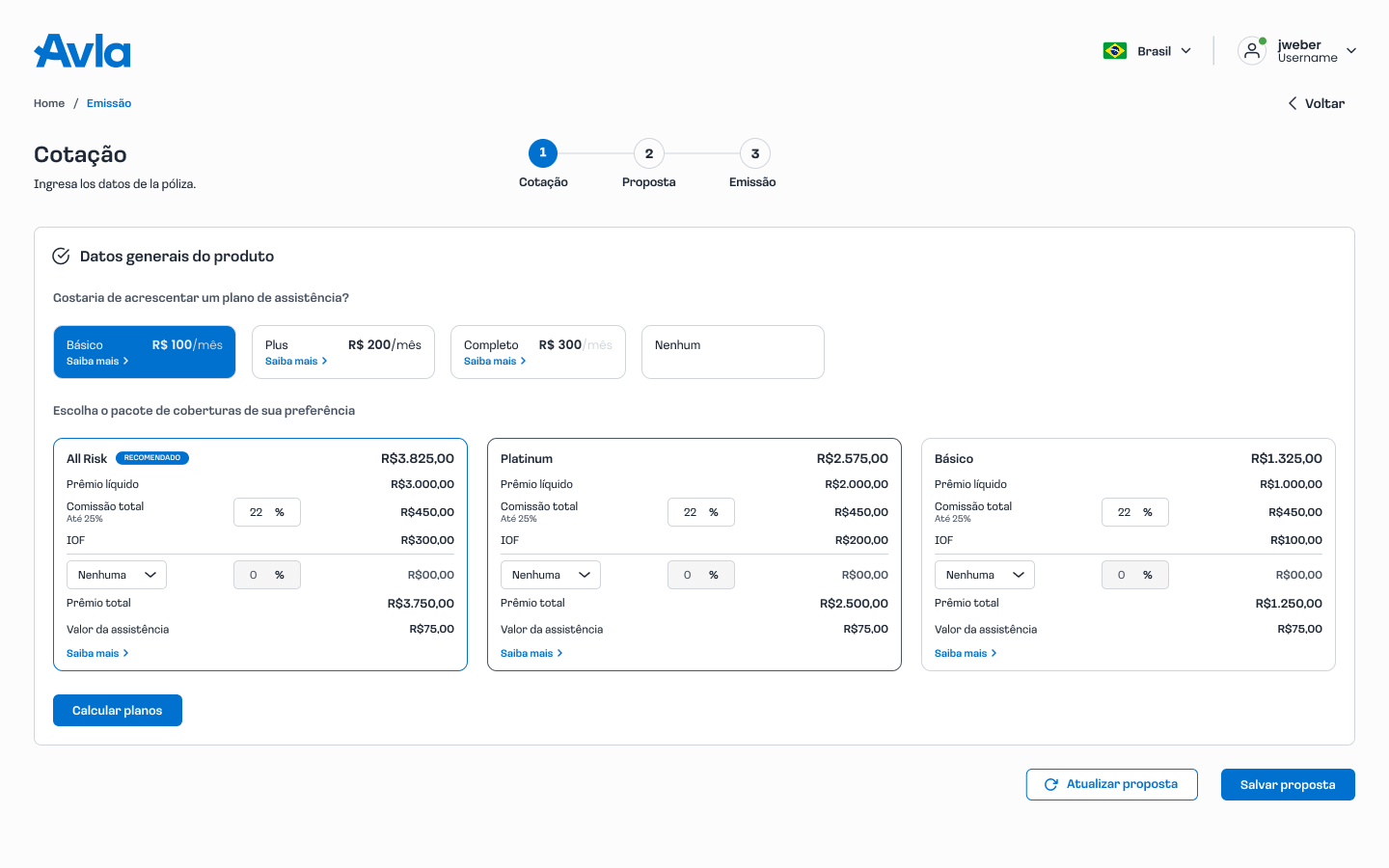Click the Voltar back arrow
The image size is (1389, 868).
[x=1293, y=103]
